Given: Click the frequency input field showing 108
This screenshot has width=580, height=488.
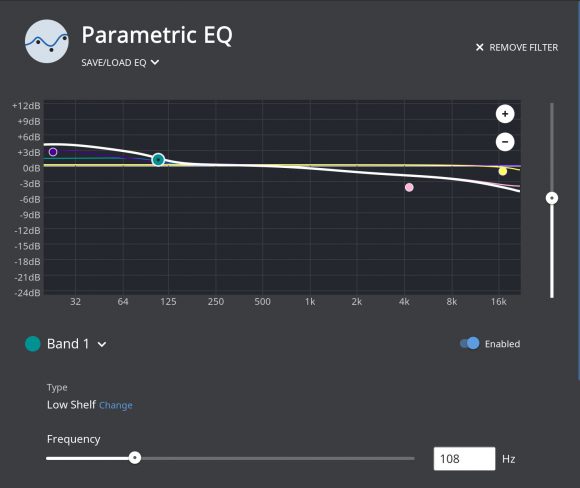Looking at the screenshot, I should (x=464, y=459).
